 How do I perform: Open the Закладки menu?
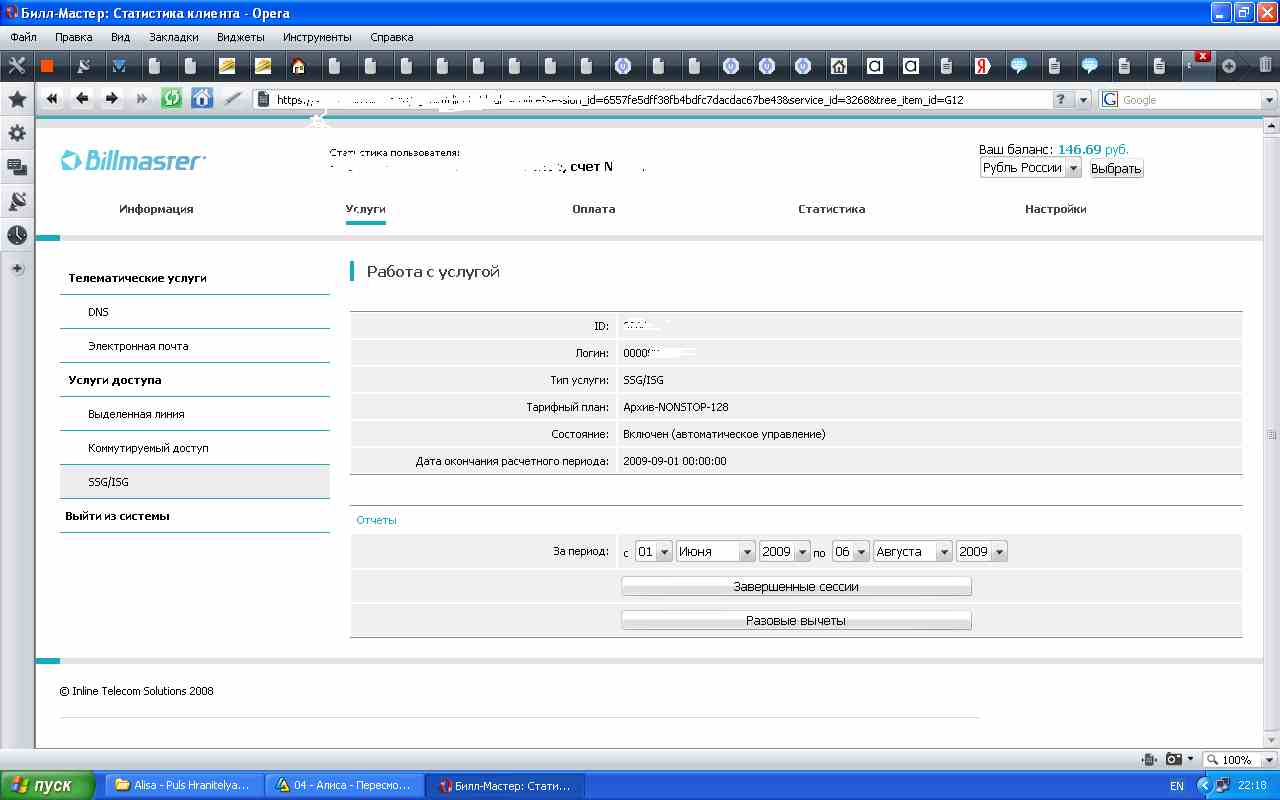click(x=173, y=37)
